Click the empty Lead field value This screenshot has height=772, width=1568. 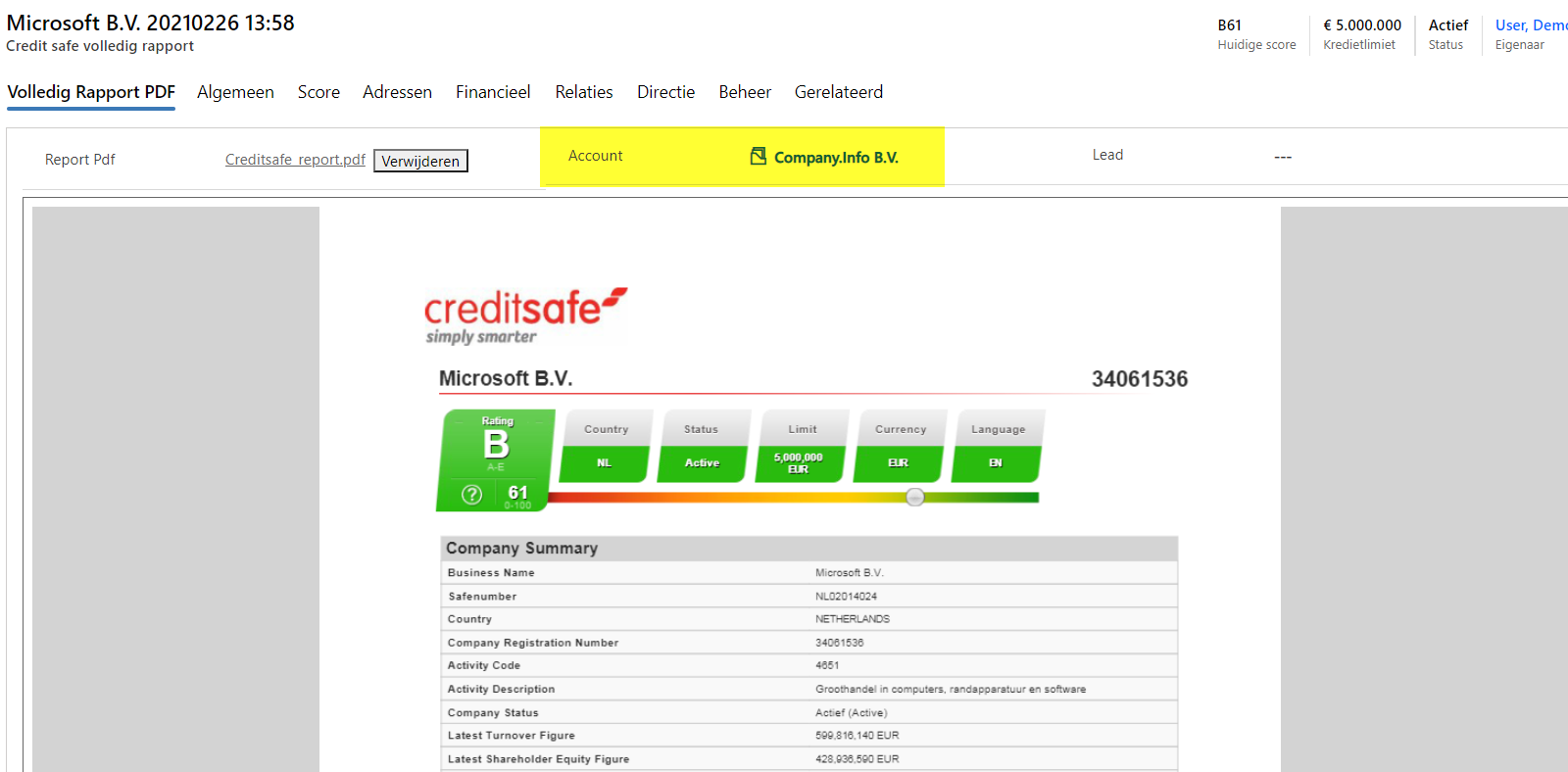(1282, 157)
